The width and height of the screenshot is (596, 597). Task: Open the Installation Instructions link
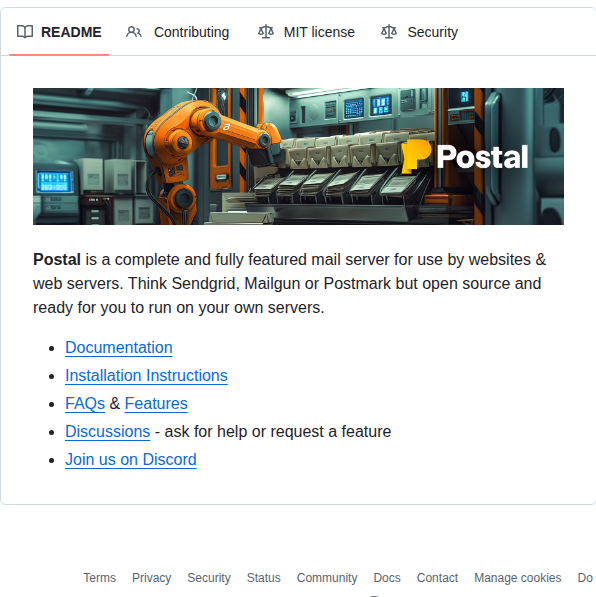(146, 375)
